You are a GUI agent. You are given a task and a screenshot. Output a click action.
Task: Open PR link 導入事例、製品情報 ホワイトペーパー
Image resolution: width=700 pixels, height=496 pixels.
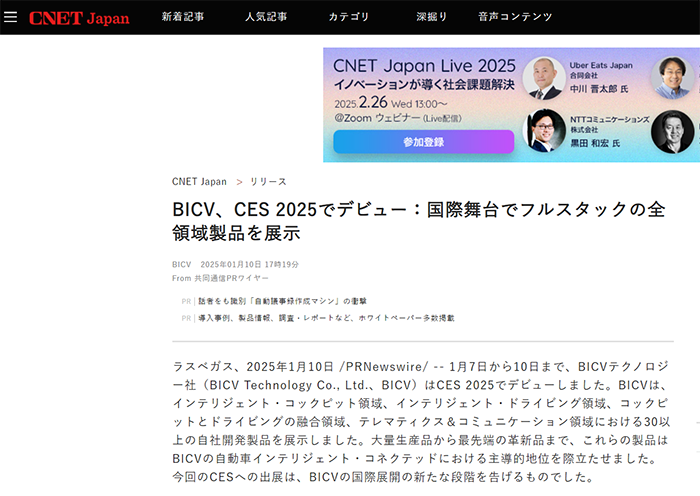[325, 318]
